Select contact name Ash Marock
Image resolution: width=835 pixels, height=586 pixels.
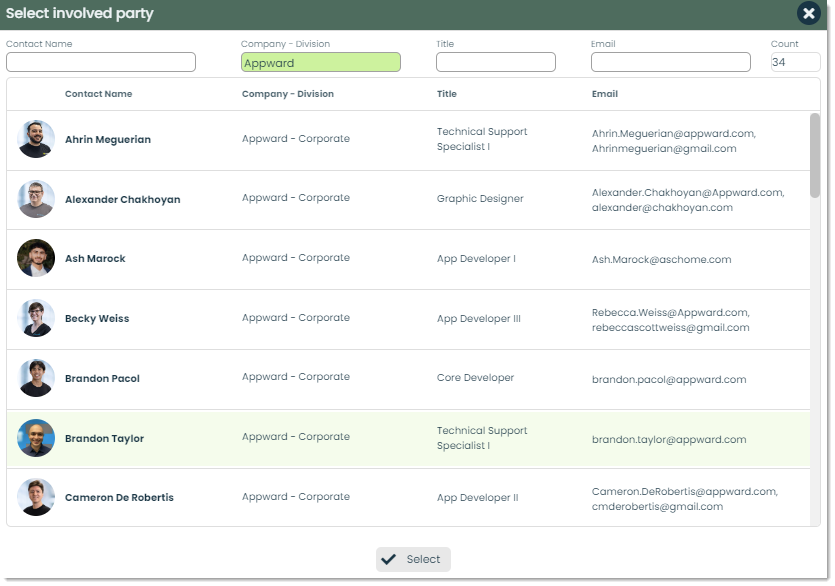[95, 259]
